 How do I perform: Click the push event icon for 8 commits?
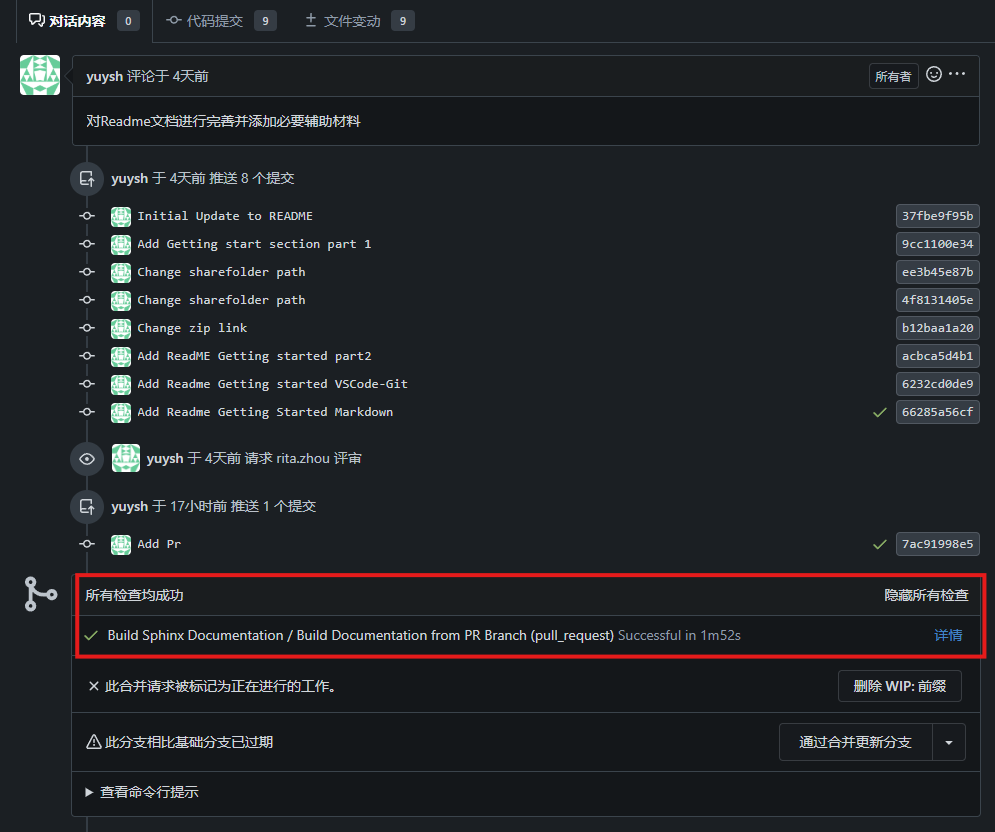(x=87, y=178)
